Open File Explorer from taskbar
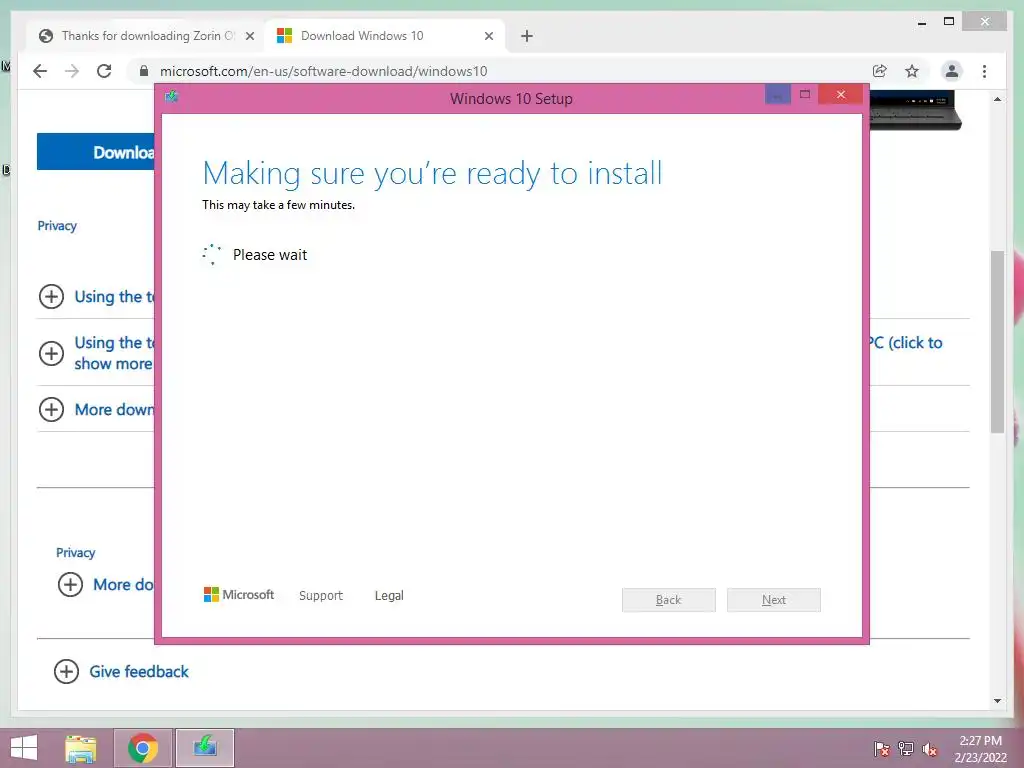 (81, 748)
